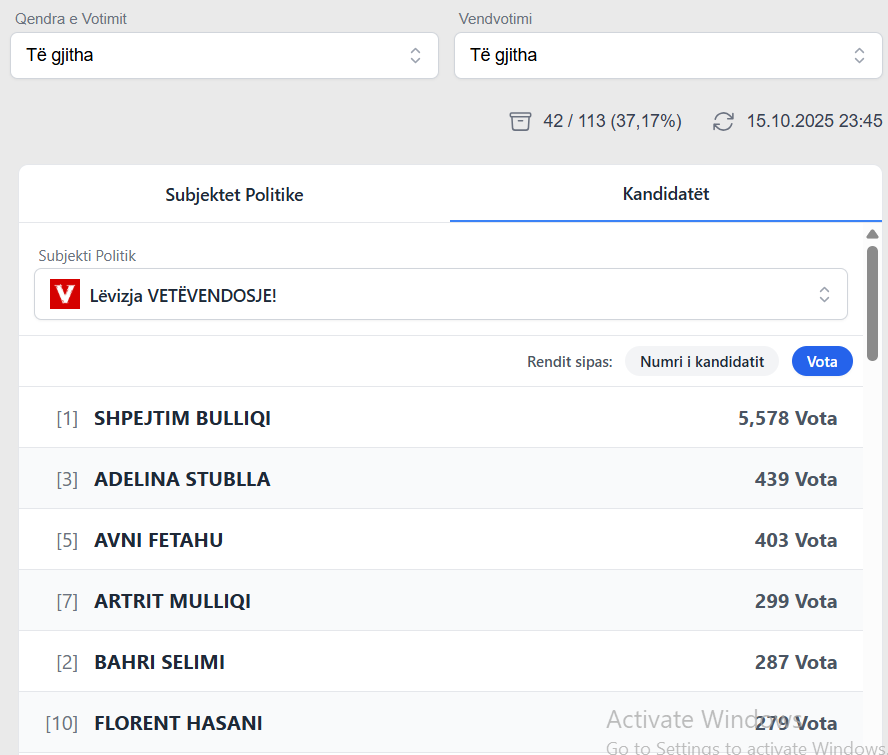Select candidate ADELINA STUBLLA
This screenshot has width=888, height=755.
pos(182,479)
